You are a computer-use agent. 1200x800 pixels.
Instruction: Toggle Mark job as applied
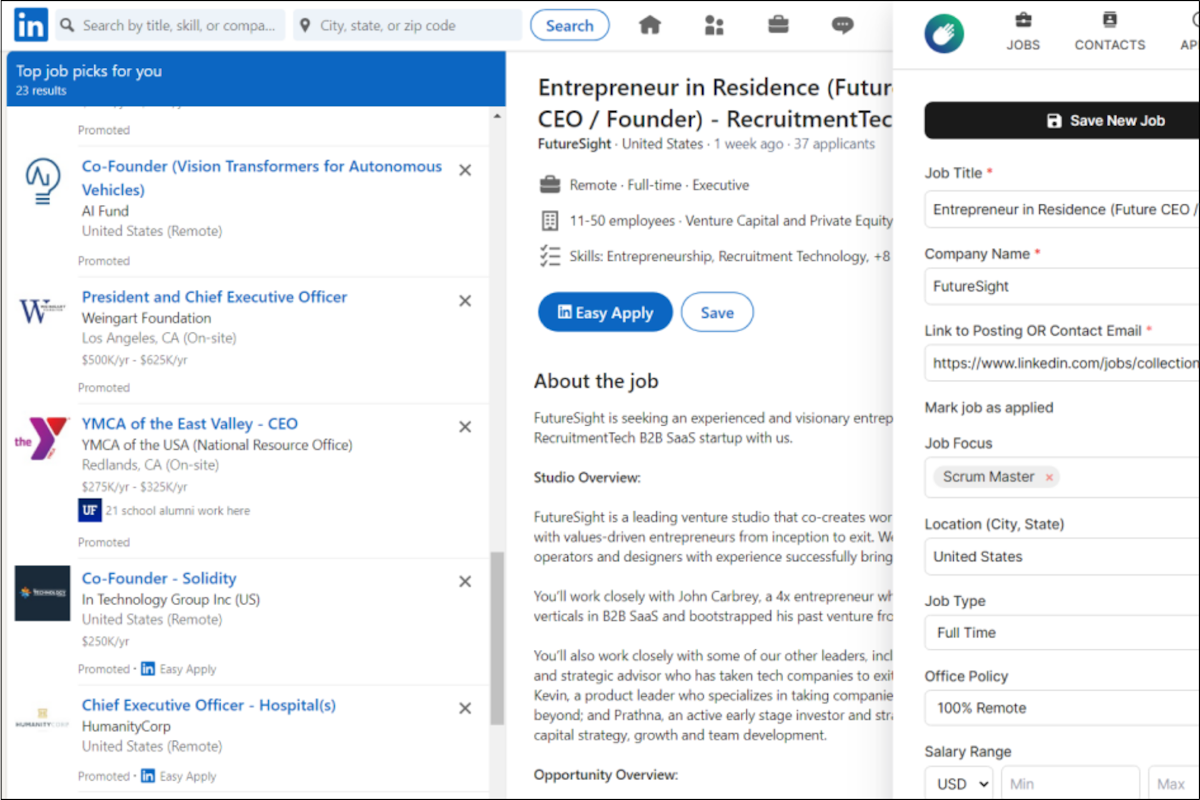tap(989, 407)
